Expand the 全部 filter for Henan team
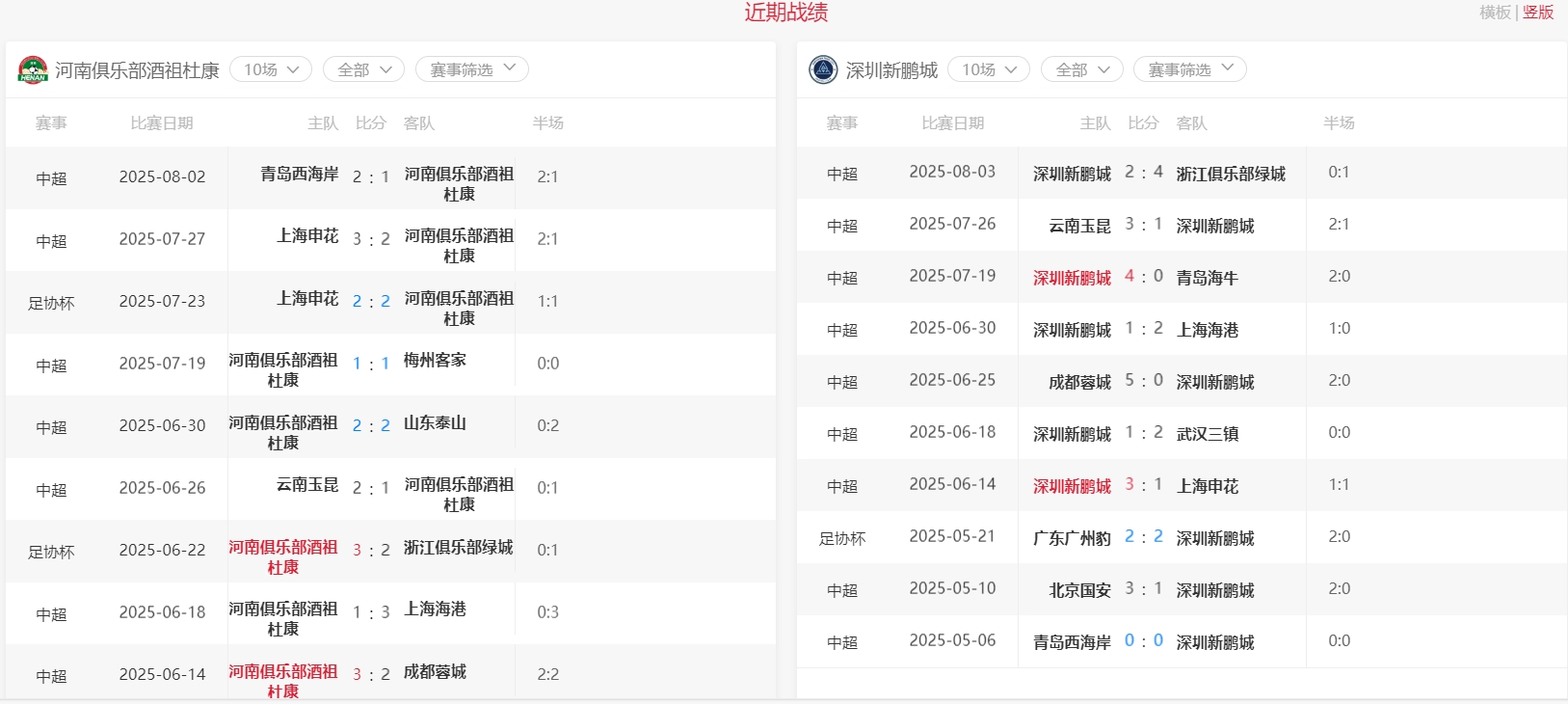Image resolution: width=1568 pixels, height=704 pixels. click(x=363, y=69)
